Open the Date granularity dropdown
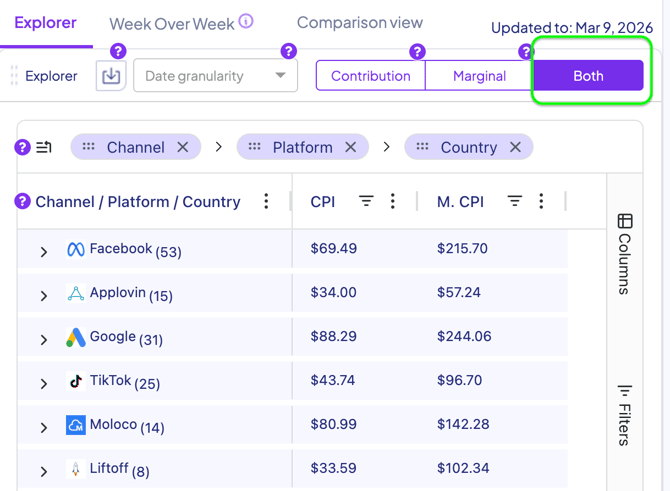This screenshot has height=491, width=670. pos(215,76)
